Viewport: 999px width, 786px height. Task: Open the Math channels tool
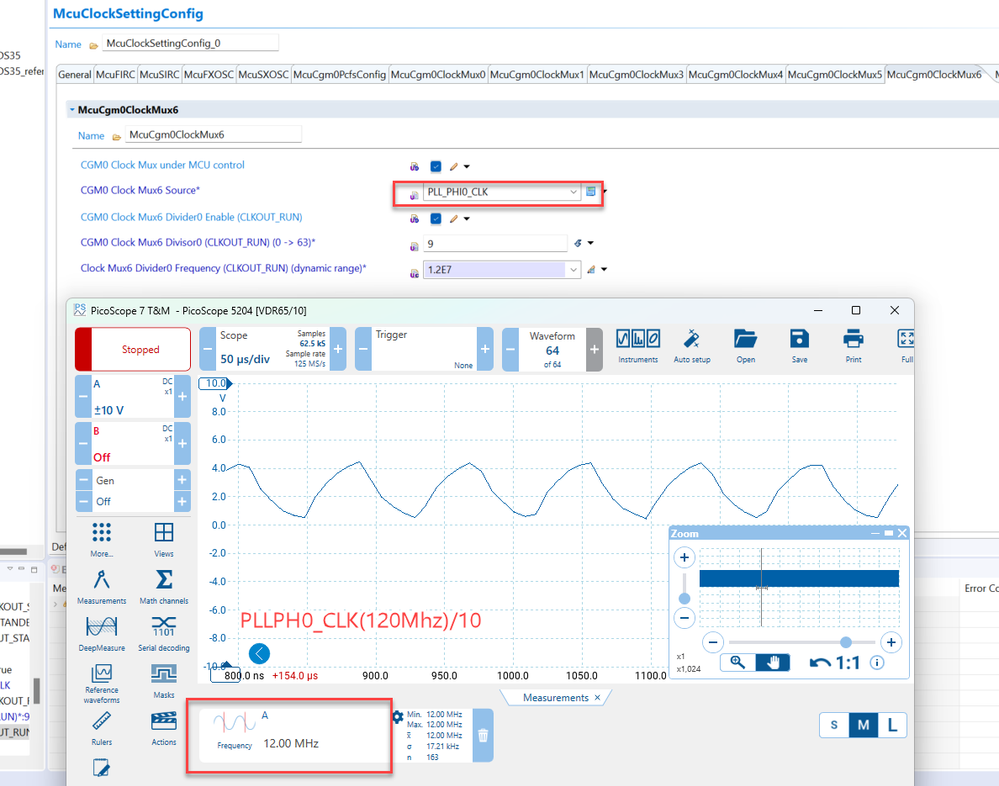coord(164,586)
